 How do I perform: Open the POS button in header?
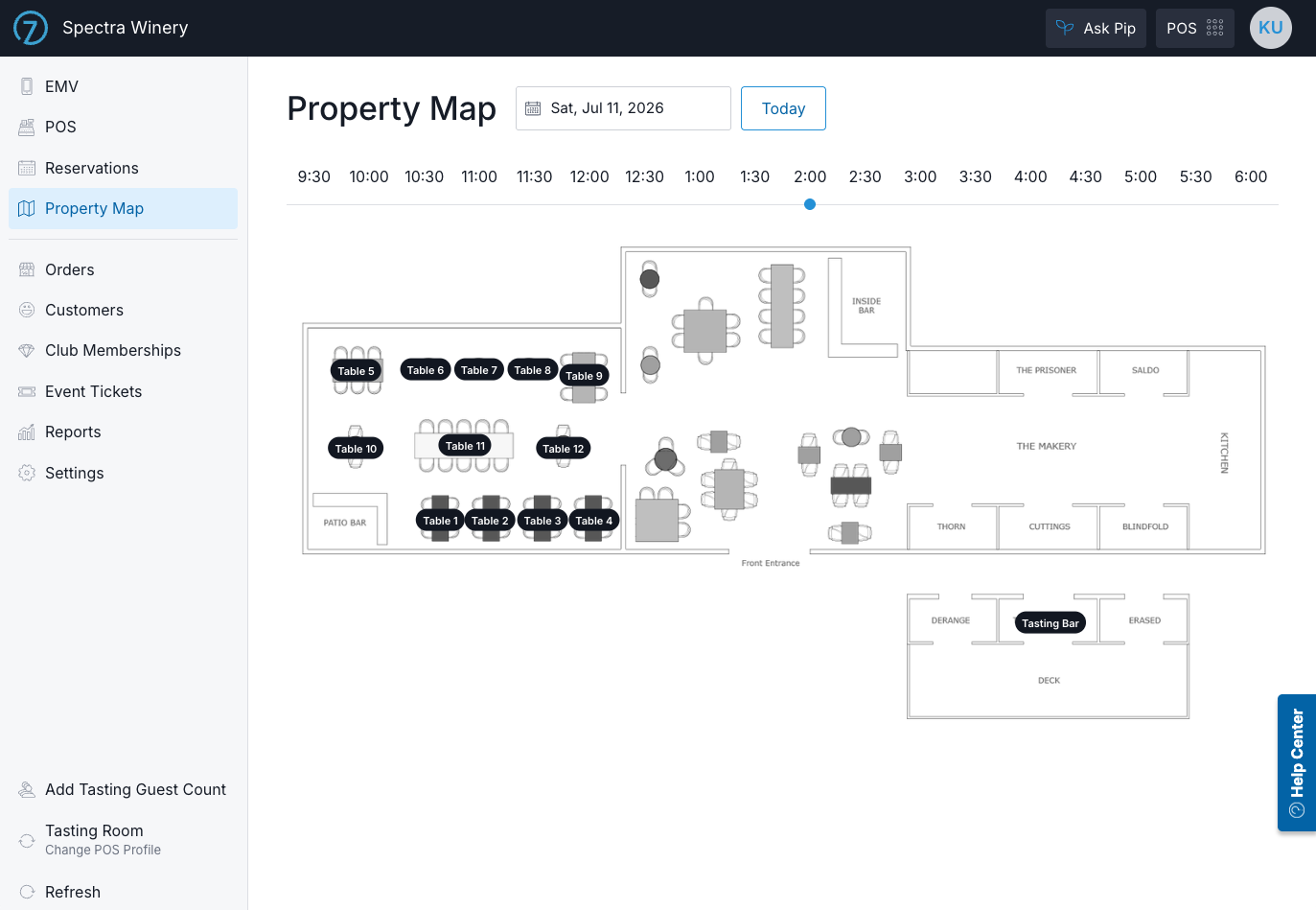point(1194,29)
